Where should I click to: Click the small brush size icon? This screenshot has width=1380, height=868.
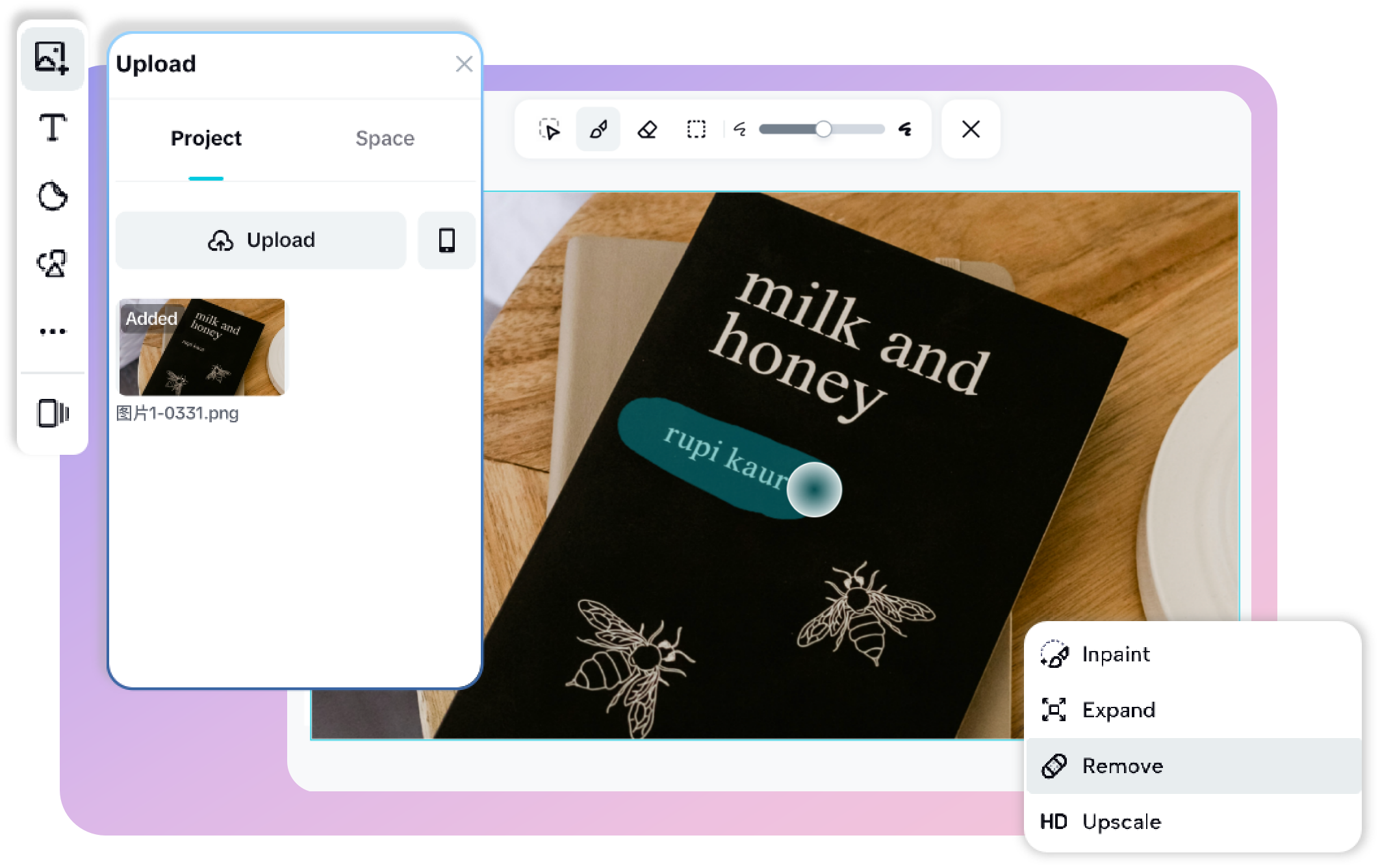pyautogui.click(x=740, y=129)
